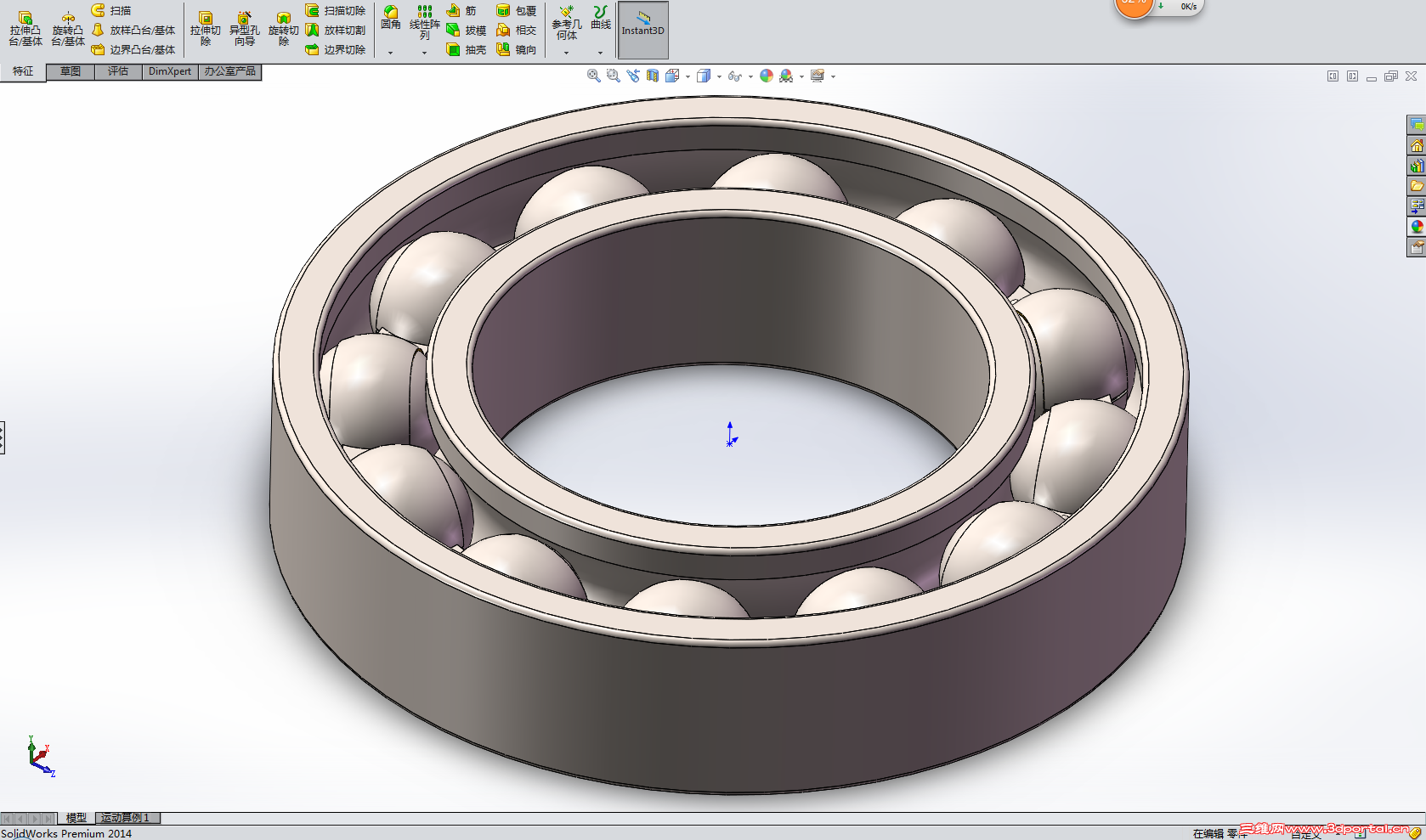Image resolution: width=1426 pixels, height=840 pixels.
Task: Use the 包覆 wrap feature
Action: (517, 10)
